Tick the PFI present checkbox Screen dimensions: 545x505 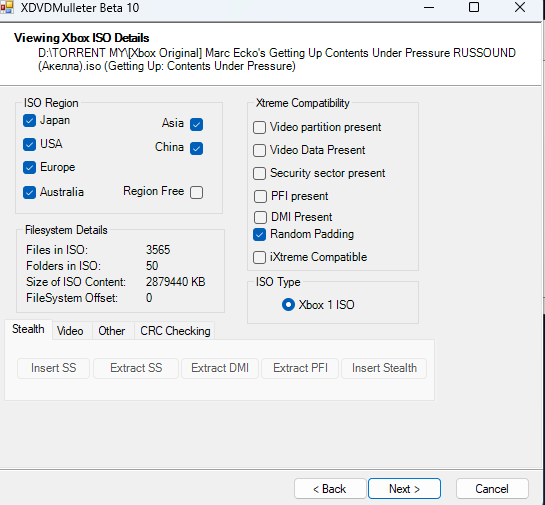260,196
